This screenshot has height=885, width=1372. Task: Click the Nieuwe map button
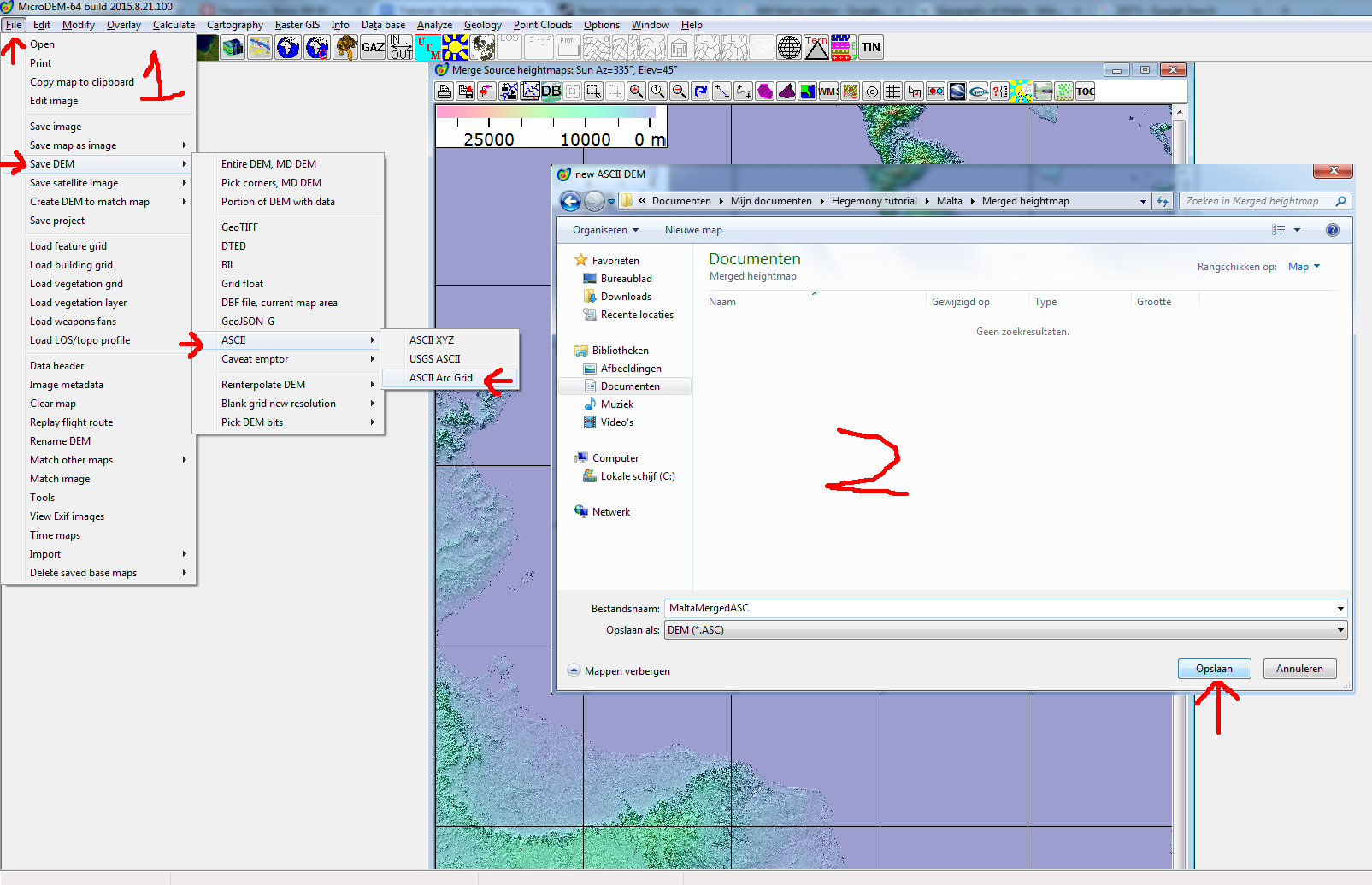693,230
